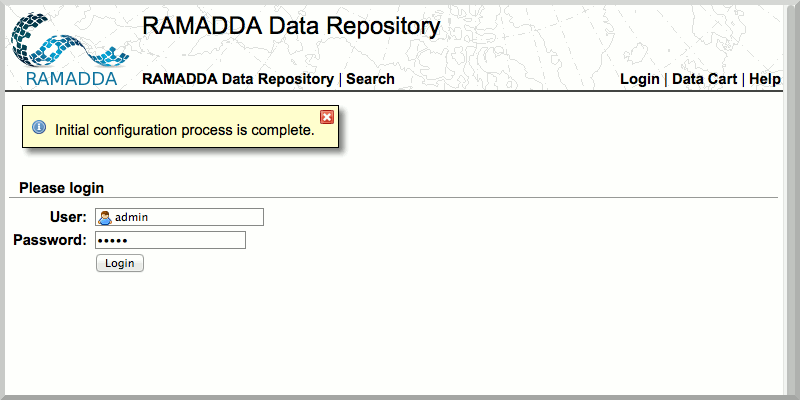Image resolution: width=800 pixels, height=400 pixels.
Task: Click the 'Initial configuration process is complete' message
Action: 185,129
